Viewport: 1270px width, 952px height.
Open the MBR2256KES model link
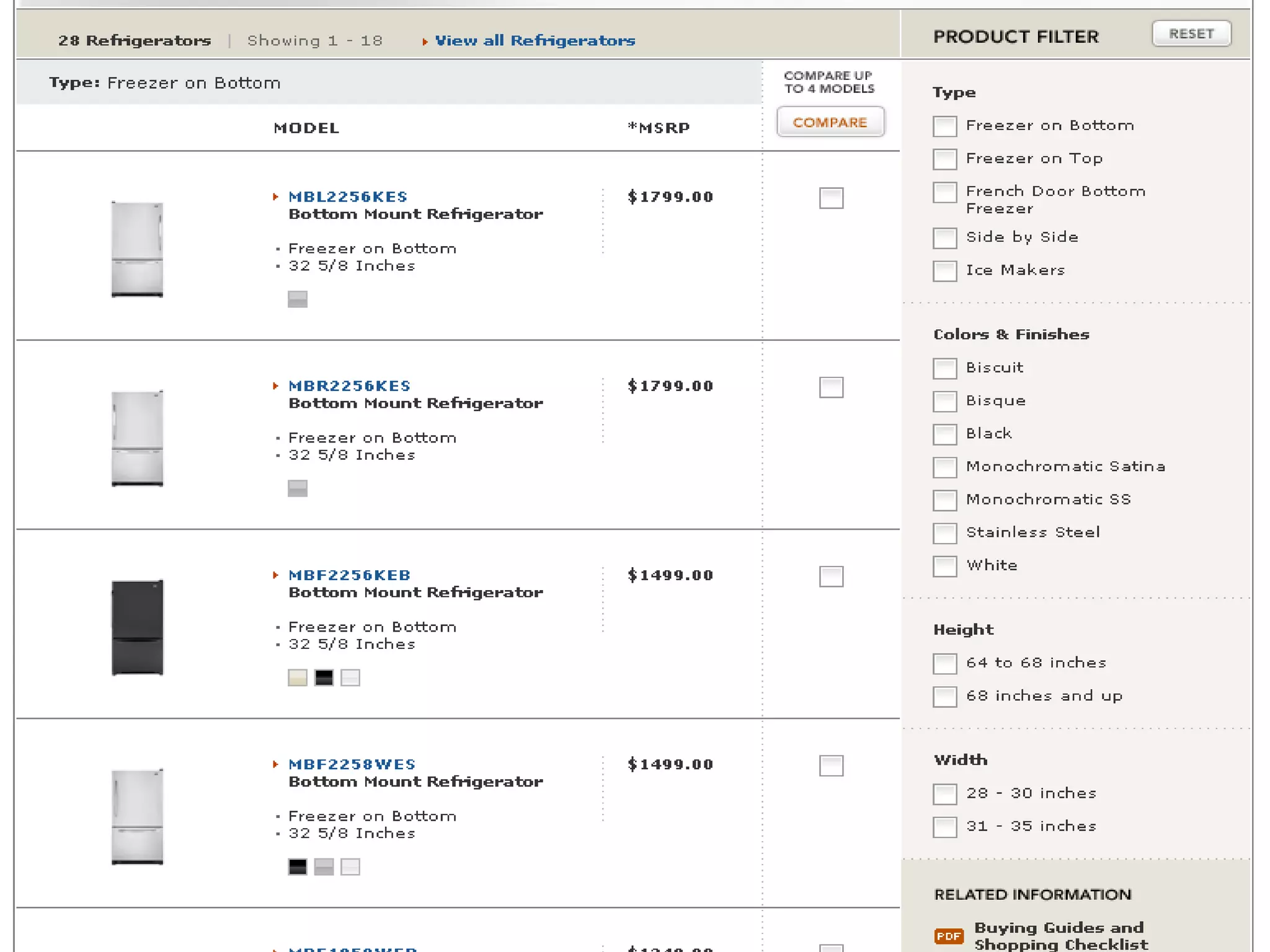click(x=349, y=386)
